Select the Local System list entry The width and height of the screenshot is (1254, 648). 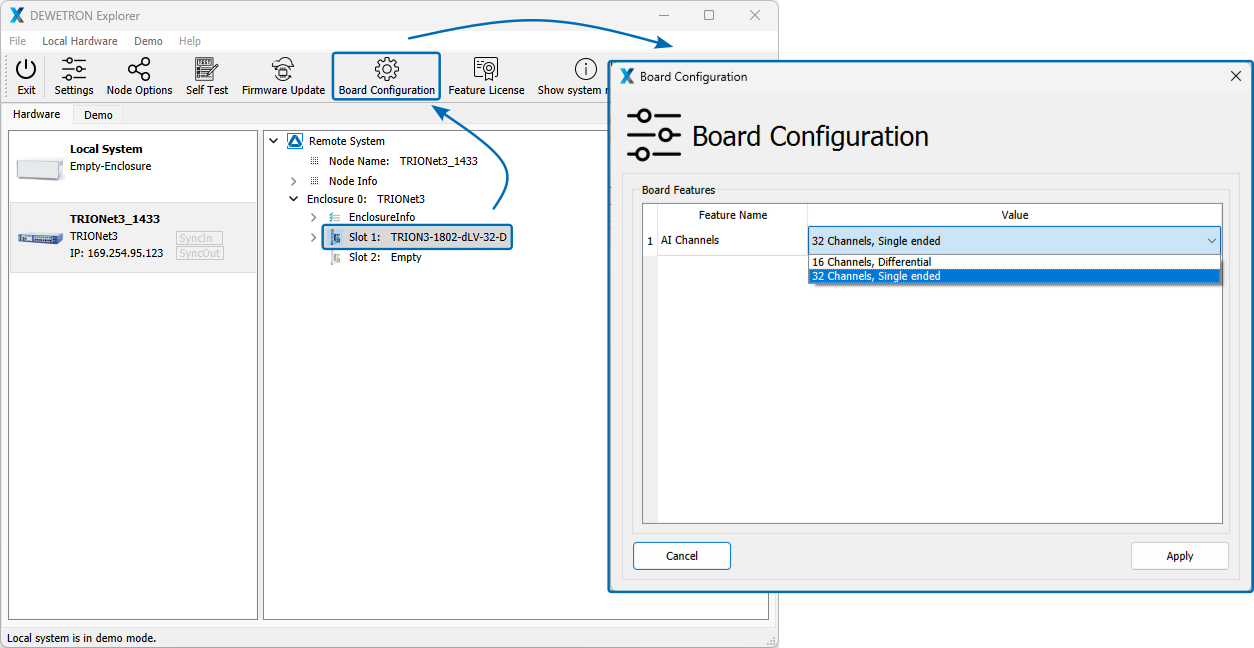[x=133, y=167]
